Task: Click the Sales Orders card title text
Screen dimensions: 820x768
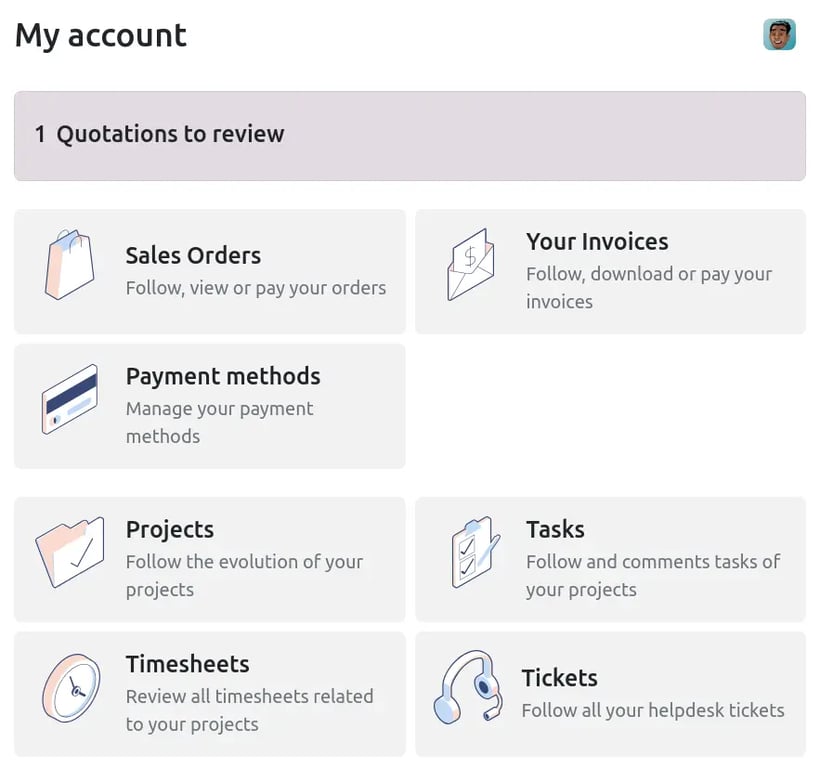Action: [x=193, y=256]
